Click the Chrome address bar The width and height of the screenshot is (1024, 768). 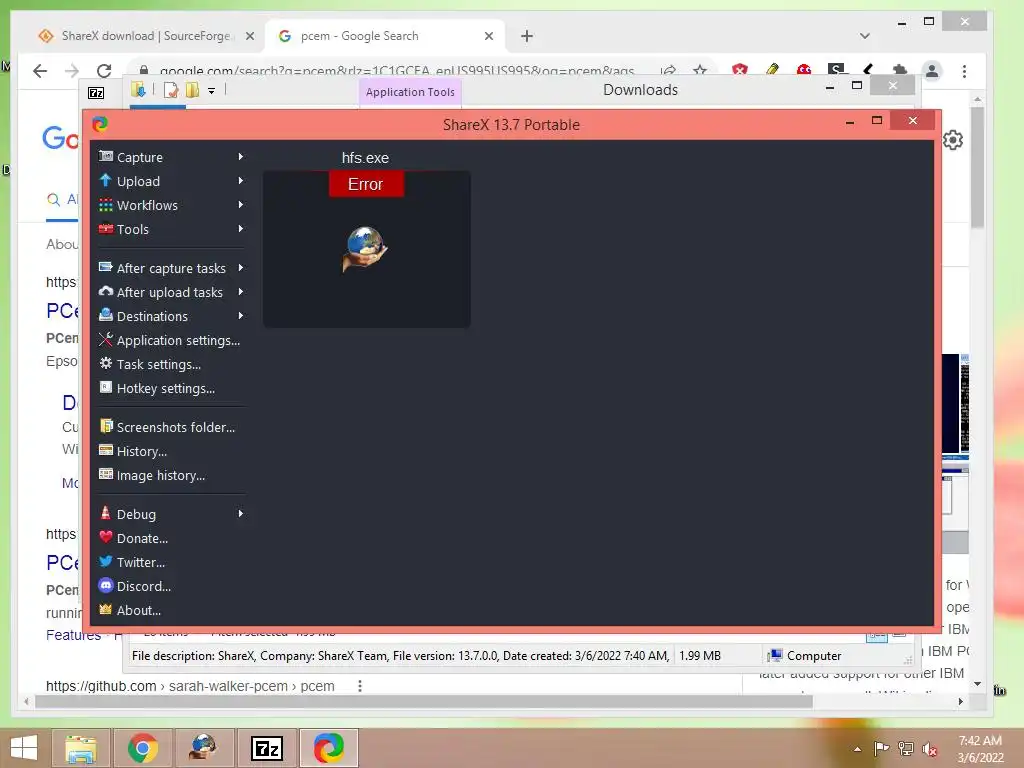point(397,71)
